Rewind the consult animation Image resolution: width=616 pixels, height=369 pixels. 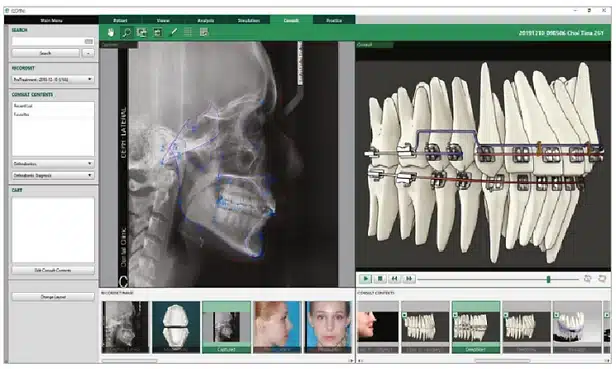point(394,279)
